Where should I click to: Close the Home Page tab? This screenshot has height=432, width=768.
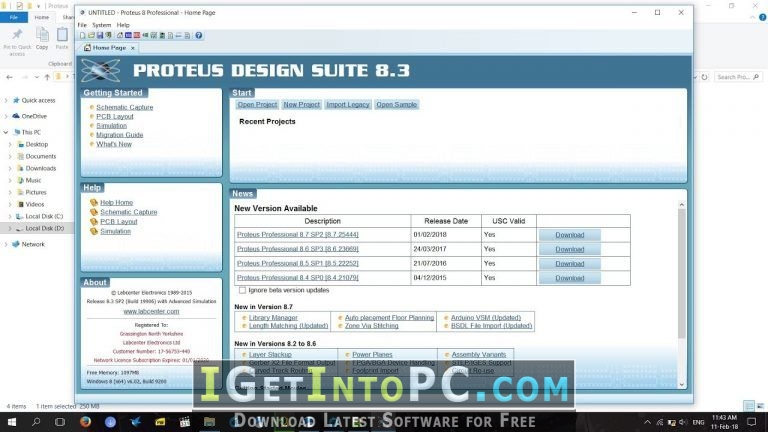click(133, 48)
